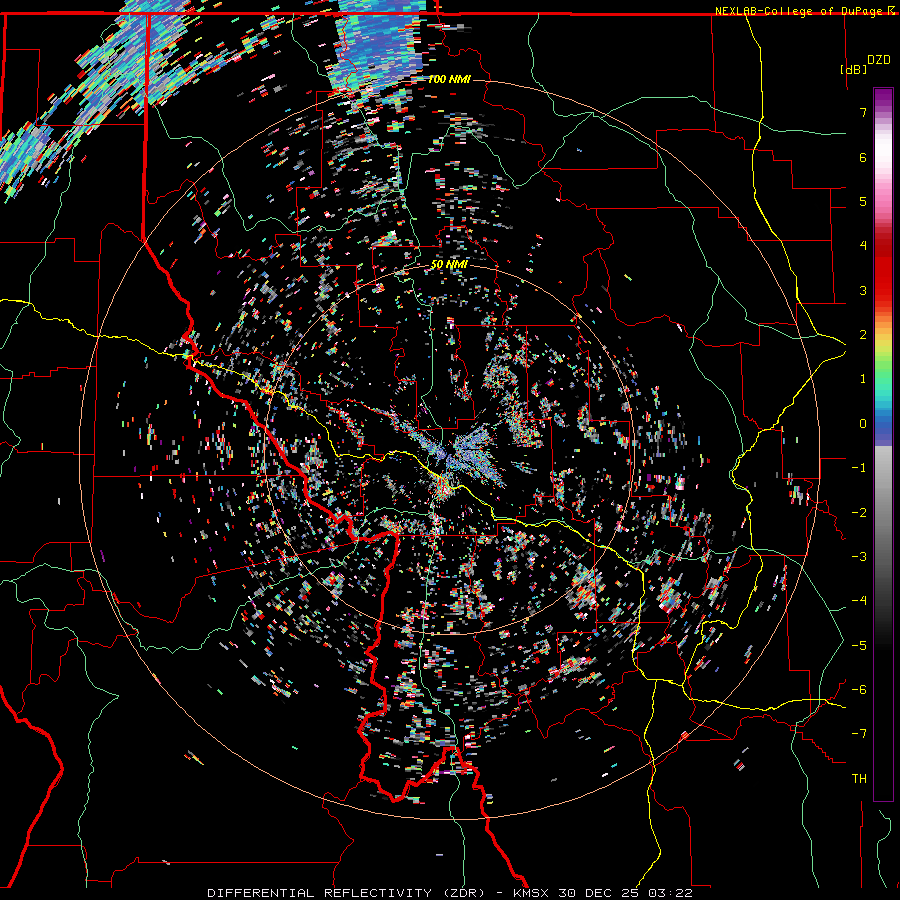Click the -2 dB scale value
The height and width of the screenshot is (900, 900).
pyautogui.click(x=859, y=512)
